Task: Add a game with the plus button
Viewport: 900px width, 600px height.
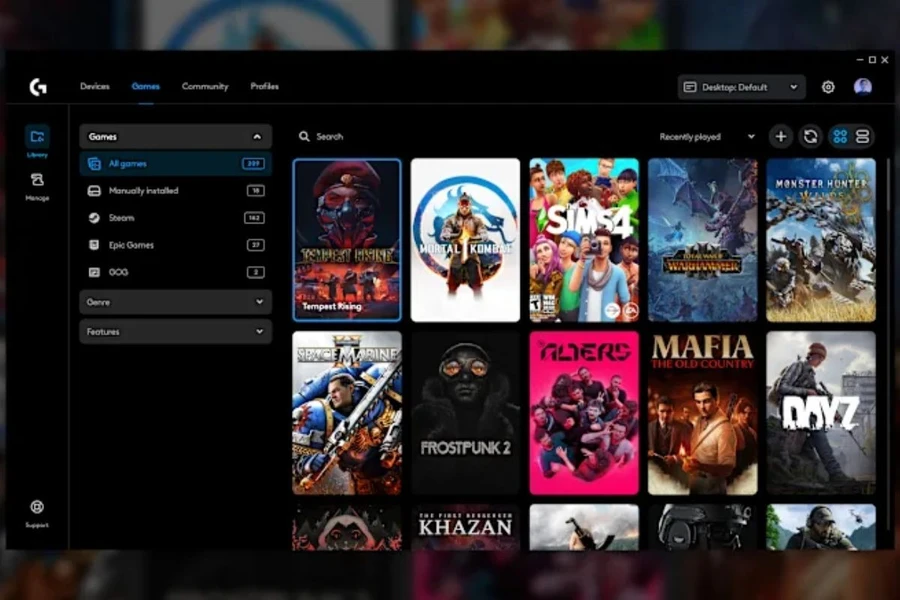Action: tap(781, 137)
